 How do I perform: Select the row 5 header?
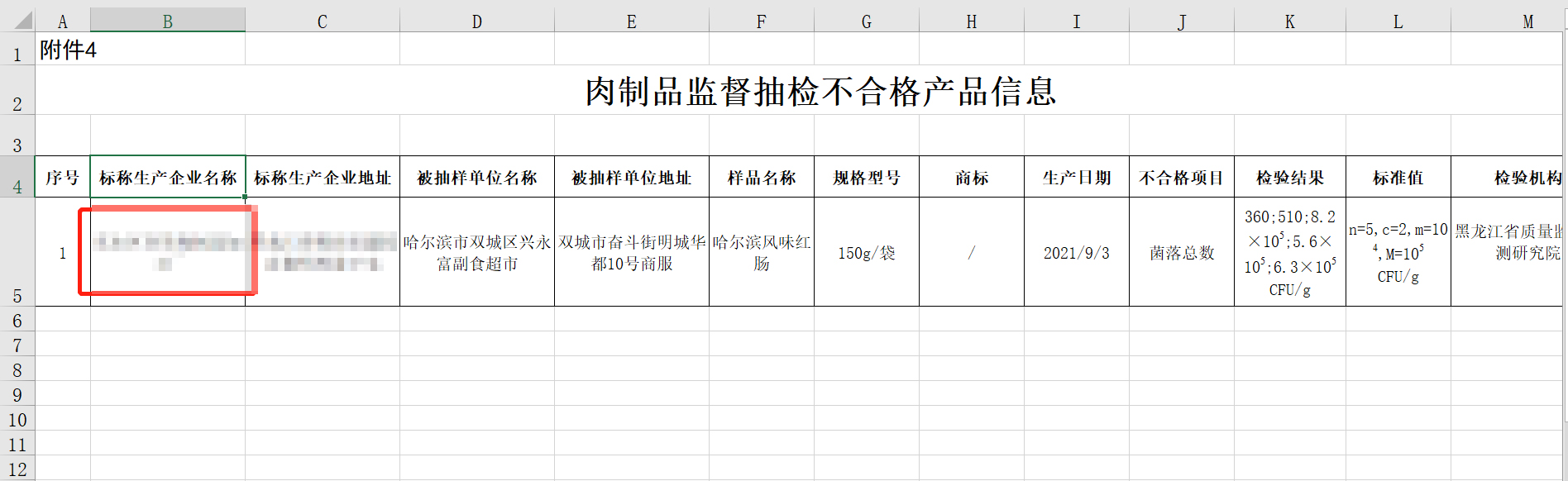pos(17,295)
